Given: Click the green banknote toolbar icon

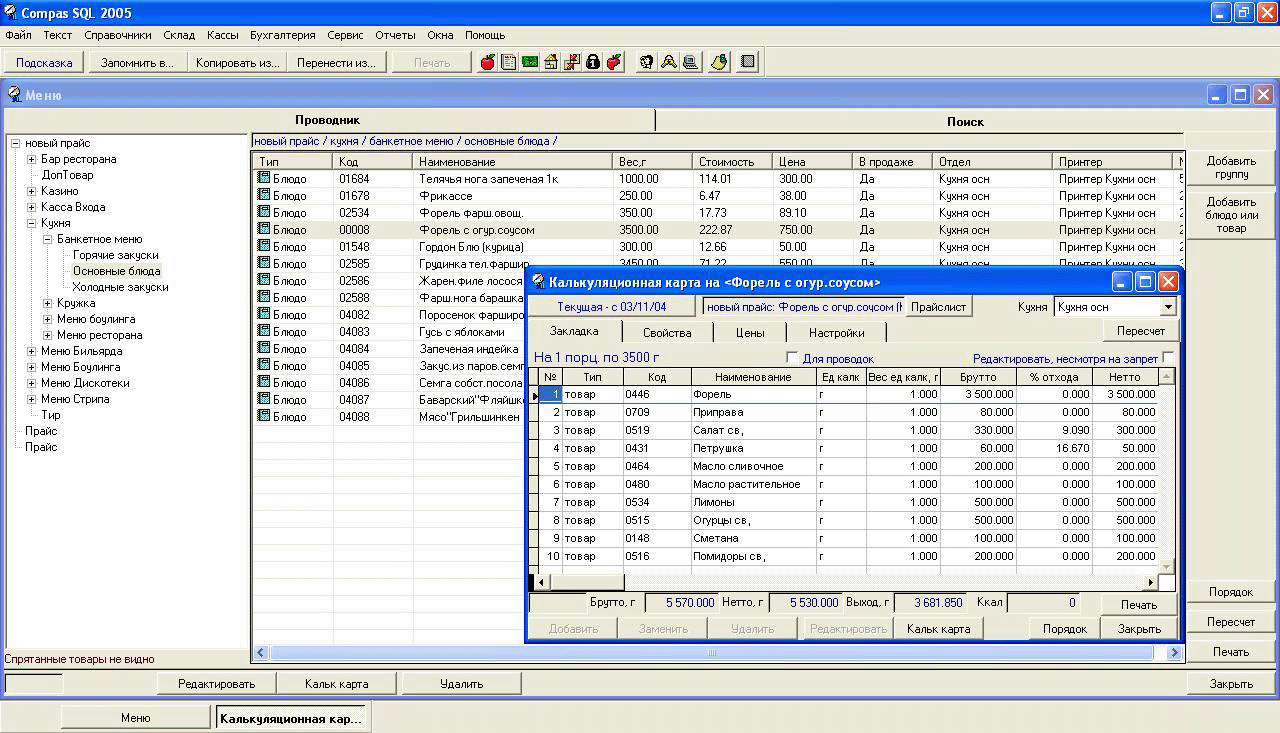Looking at the screenshot, I should point(530,62).
